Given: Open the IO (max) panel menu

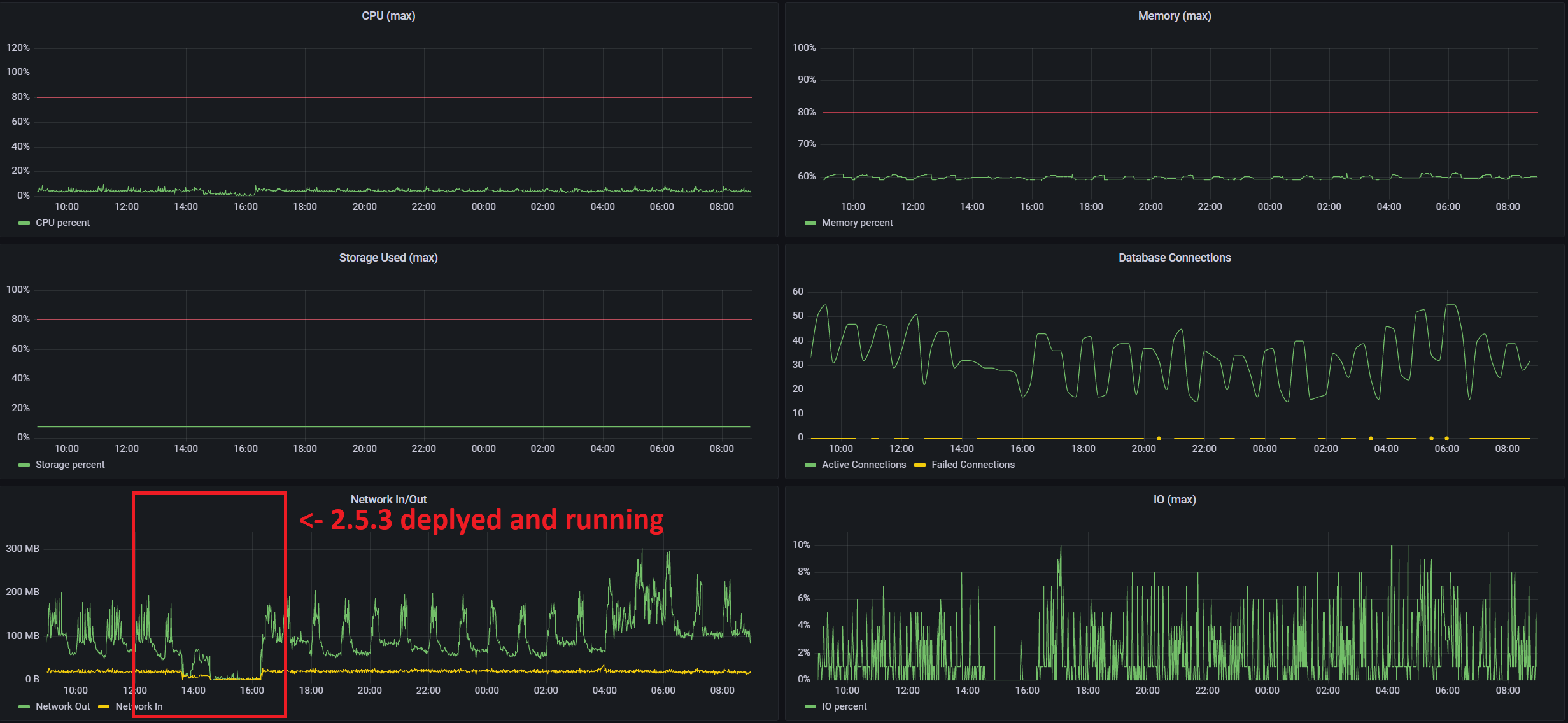Looking at the screenshot, I should [1175, 499].
